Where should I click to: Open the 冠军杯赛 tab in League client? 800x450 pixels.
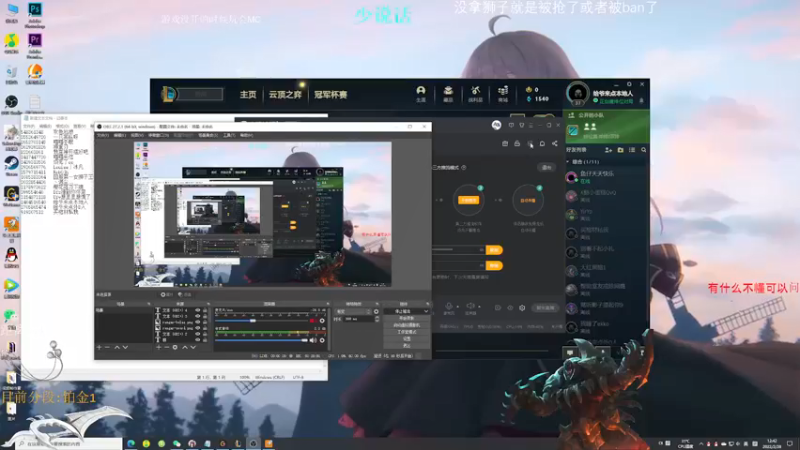[x=331, y=94]
